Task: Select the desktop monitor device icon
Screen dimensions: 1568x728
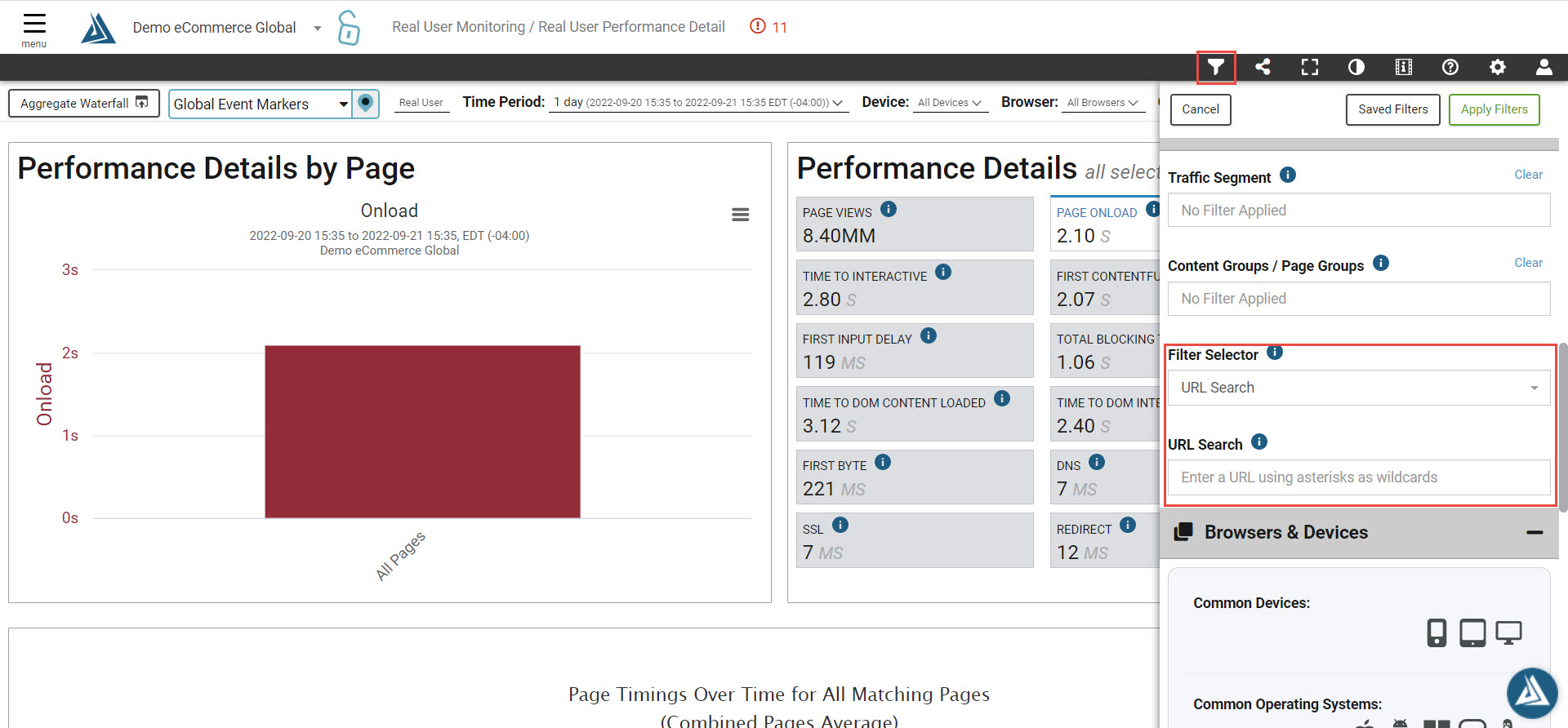Action: pos(1508,633)
